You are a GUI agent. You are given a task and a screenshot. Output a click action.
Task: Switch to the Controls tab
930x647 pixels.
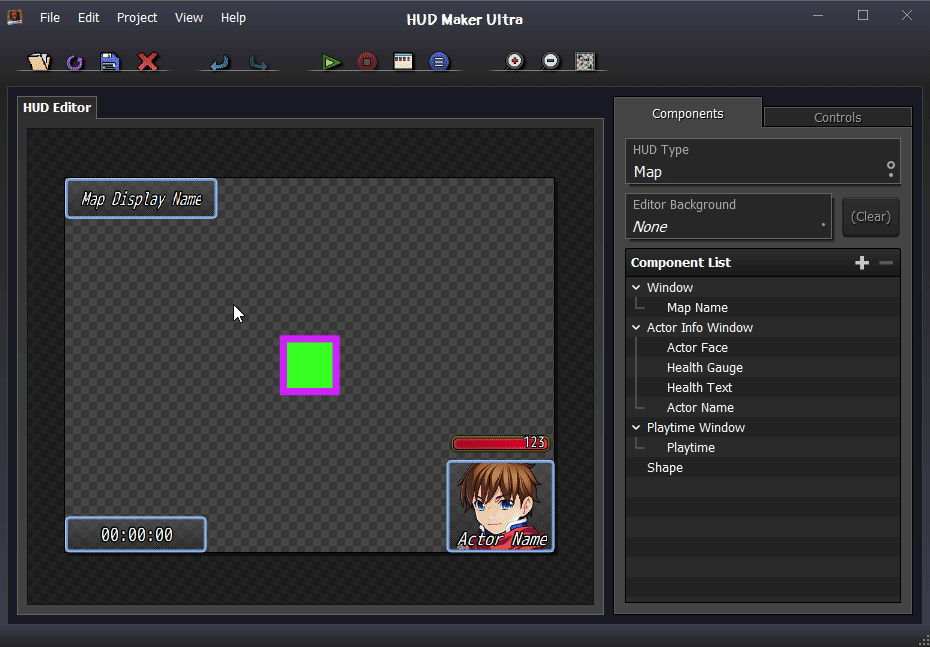coord(837,117)
